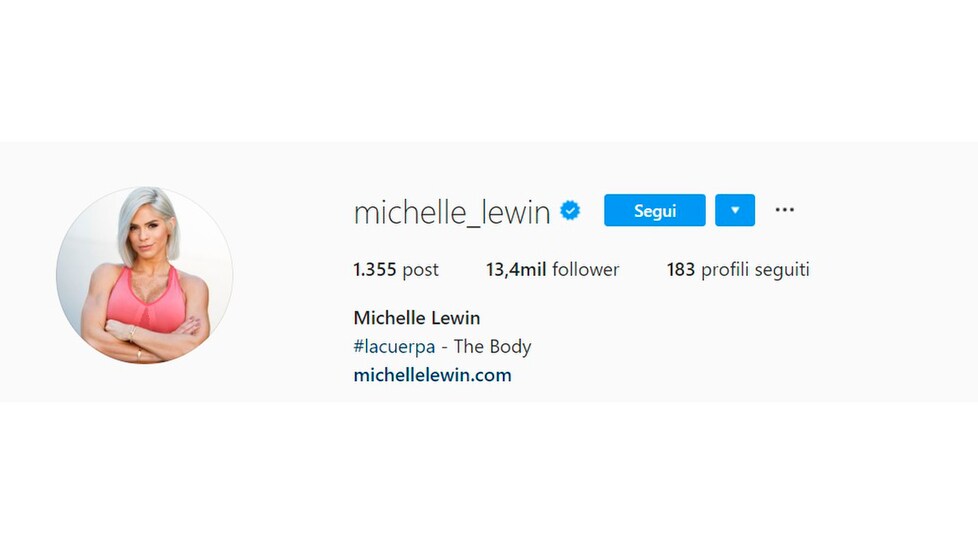The height and width of the screenshot is (544, 978).
Task: Click the white triangle inside the blue dropdown
Action: click(x=735, y=210)
